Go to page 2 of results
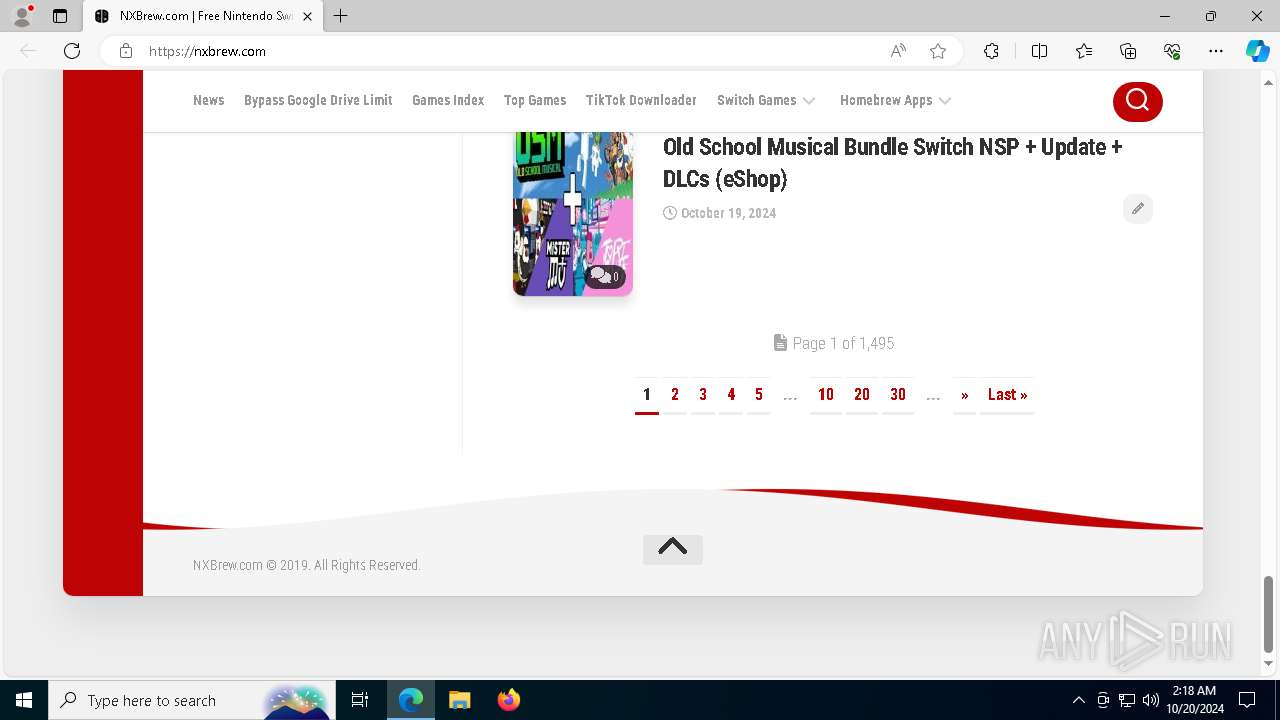Viewport: 1280px width, 720px height. (x=675, y=395)
